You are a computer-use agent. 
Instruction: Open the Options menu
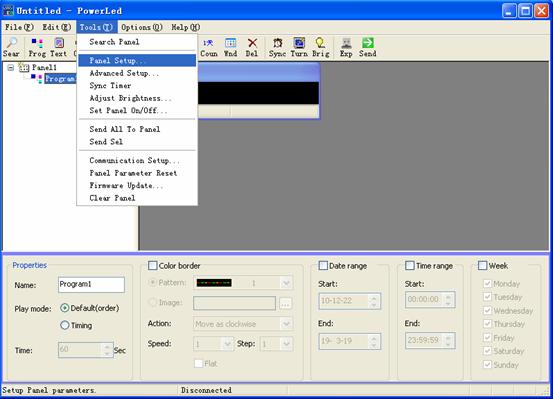pos(142,27)
